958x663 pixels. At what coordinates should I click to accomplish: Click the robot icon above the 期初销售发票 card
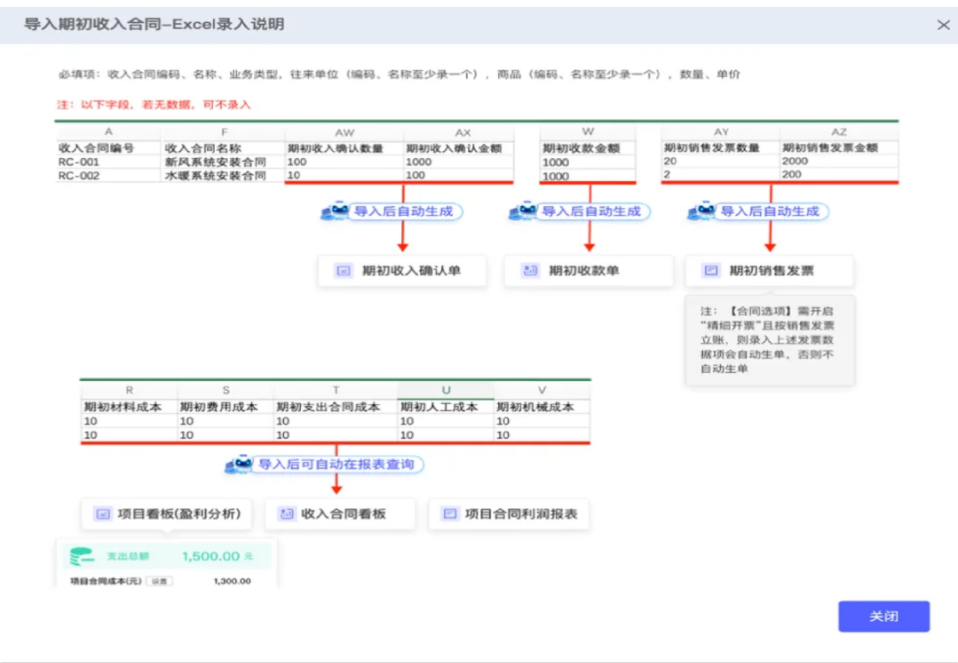[701, 211]
